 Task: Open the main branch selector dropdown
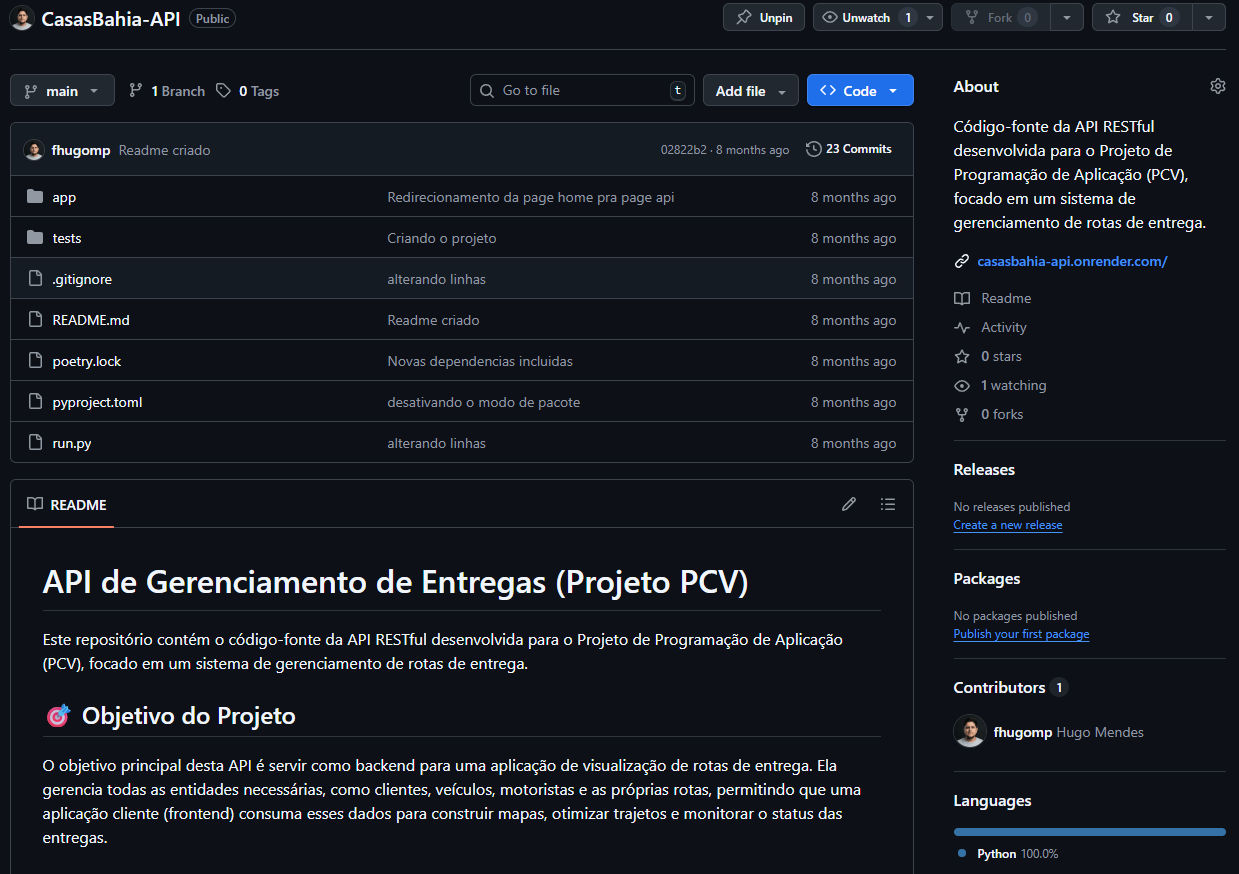62,90
